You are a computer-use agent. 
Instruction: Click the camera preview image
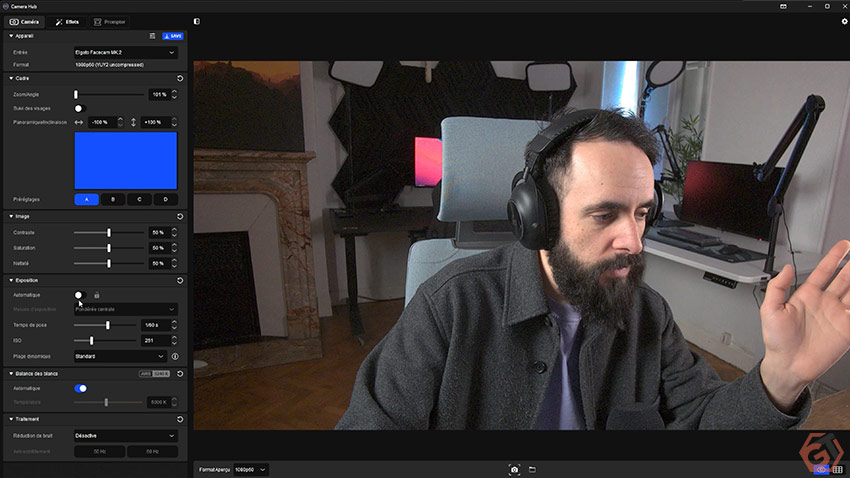[521, 245]
